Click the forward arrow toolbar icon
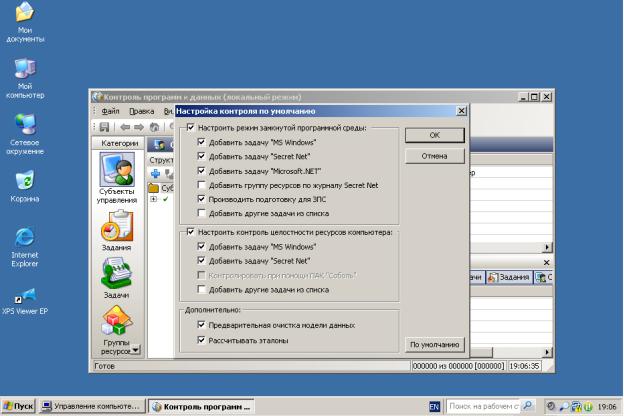The height and width of the screenshot is (416, 624). 139,127
